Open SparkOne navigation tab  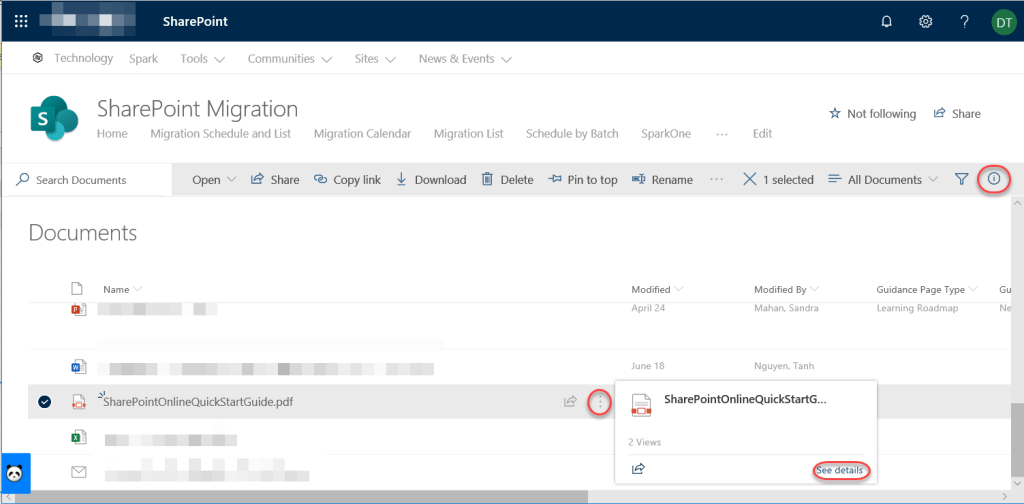point(665,133)
